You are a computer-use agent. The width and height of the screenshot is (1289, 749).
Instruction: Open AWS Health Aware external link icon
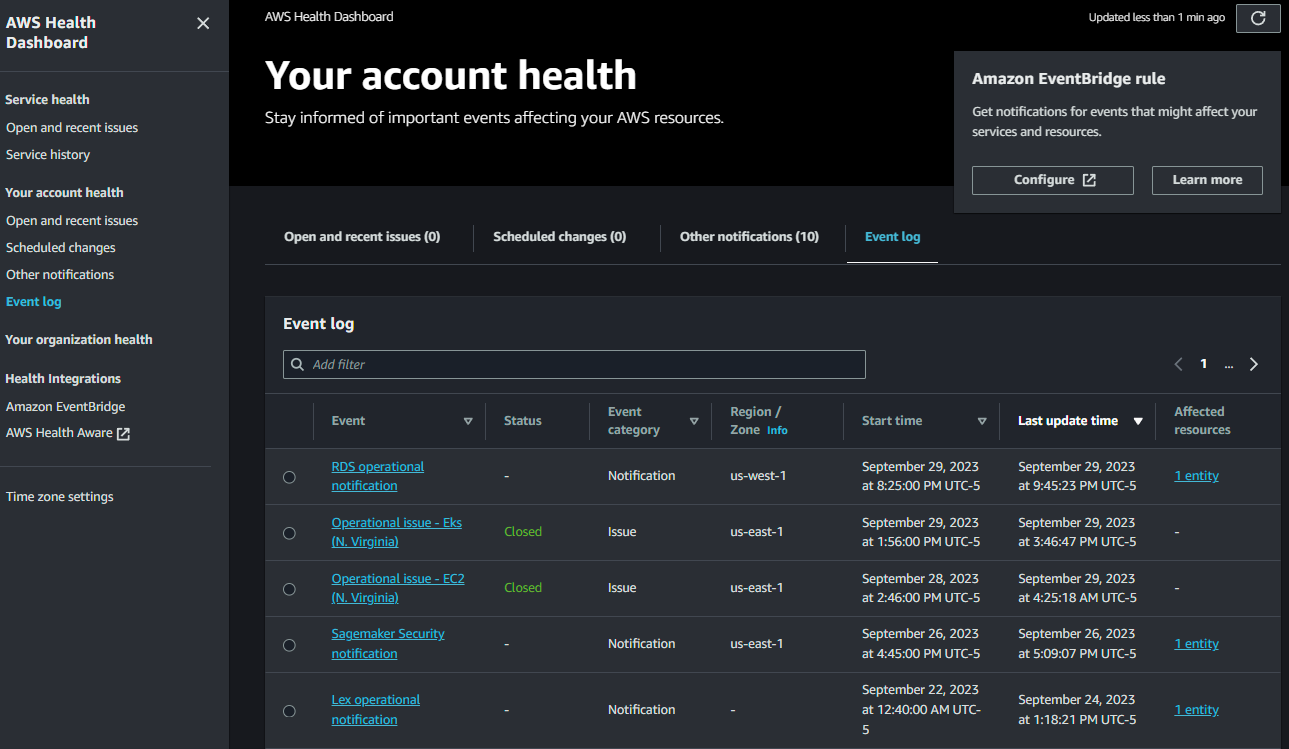tap(123, 434)
